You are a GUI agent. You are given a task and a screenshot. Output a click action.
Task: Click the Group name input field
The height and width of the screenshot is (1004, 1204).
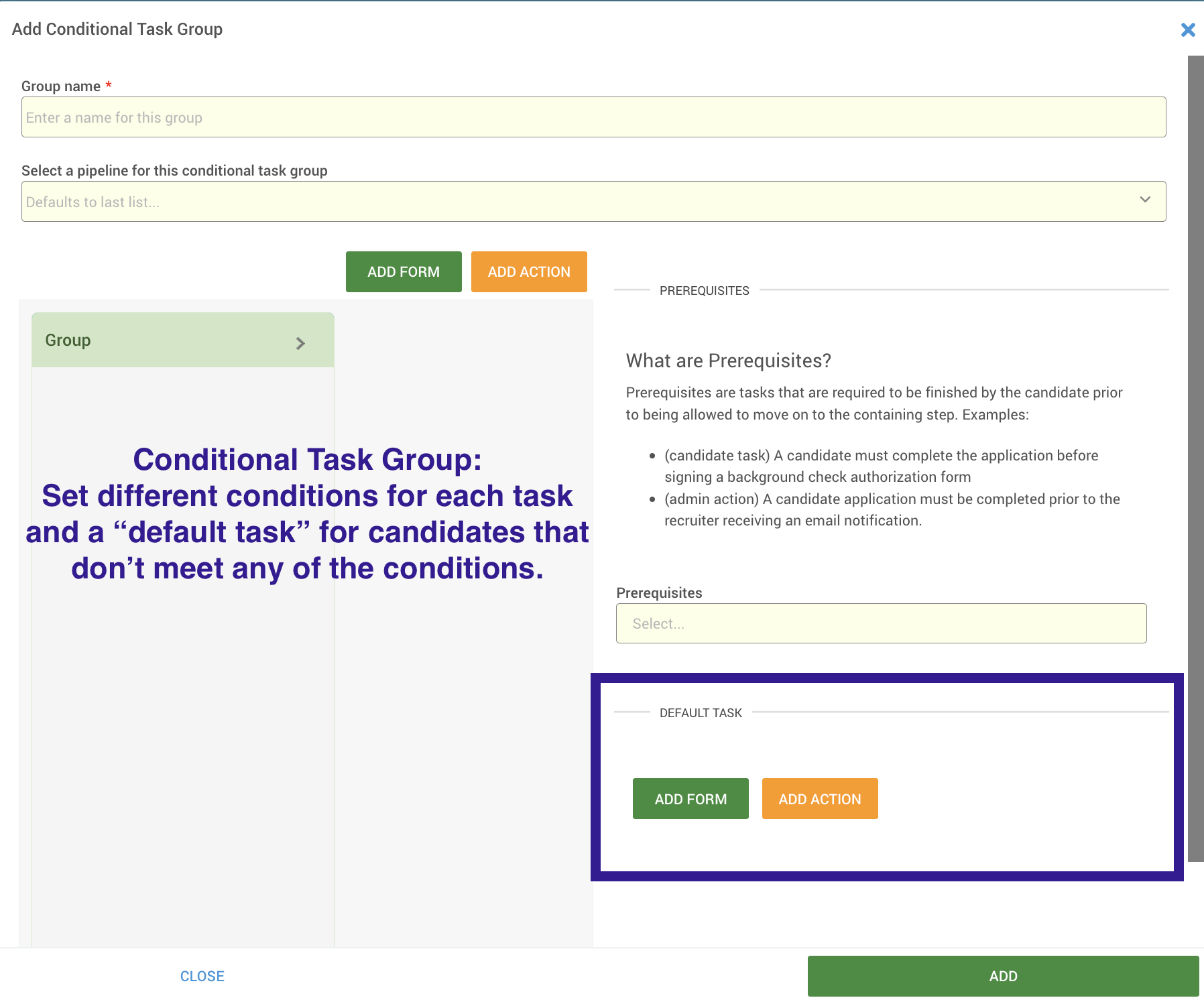pyautogui.click(x=593, y=117)
